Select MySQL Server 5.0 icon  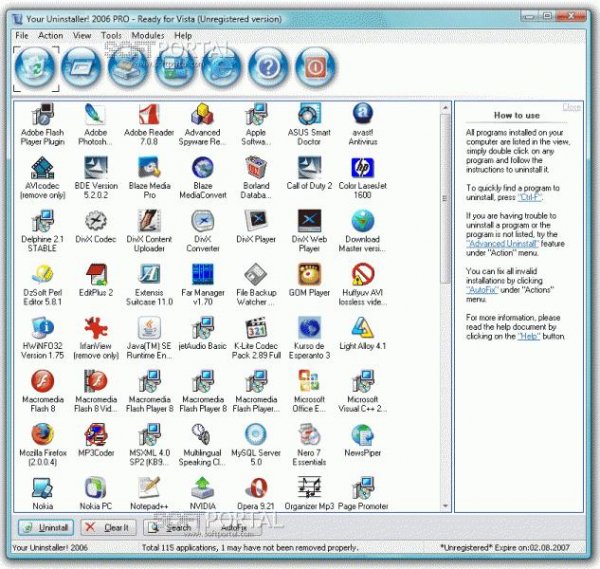256,434
